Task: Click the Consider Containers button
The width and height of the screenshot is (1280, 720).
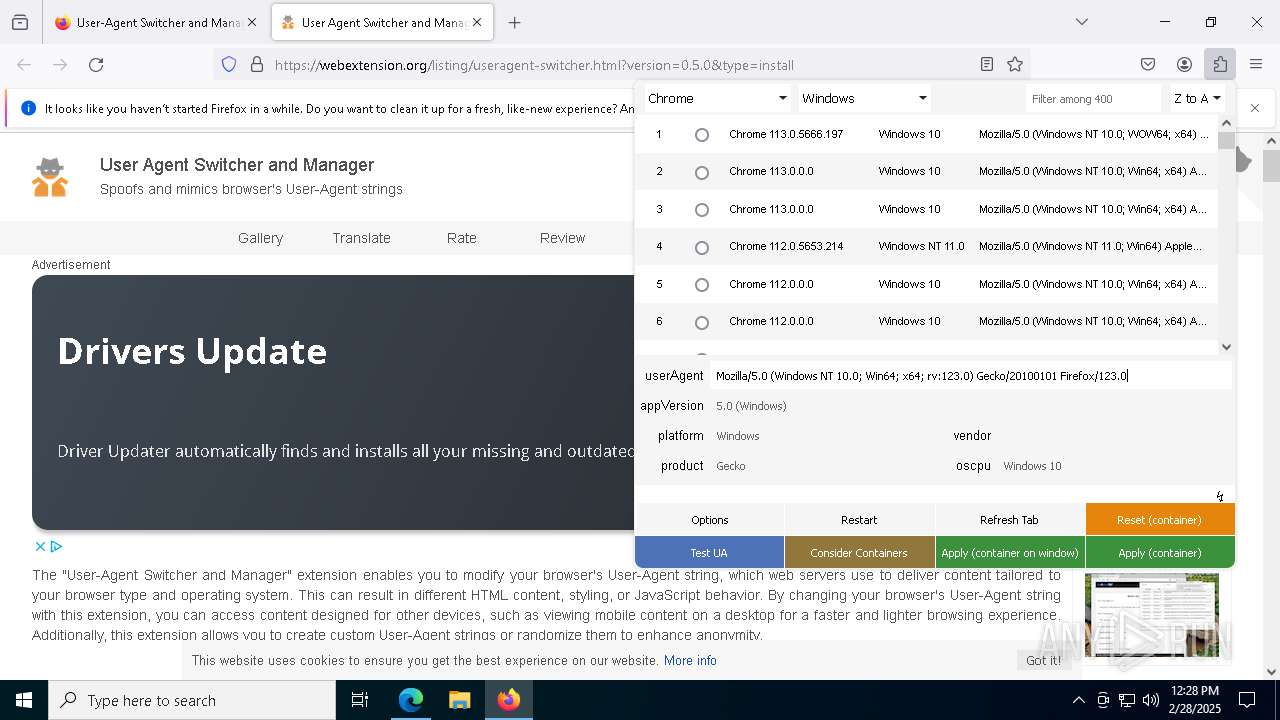Action: point(859,552)
